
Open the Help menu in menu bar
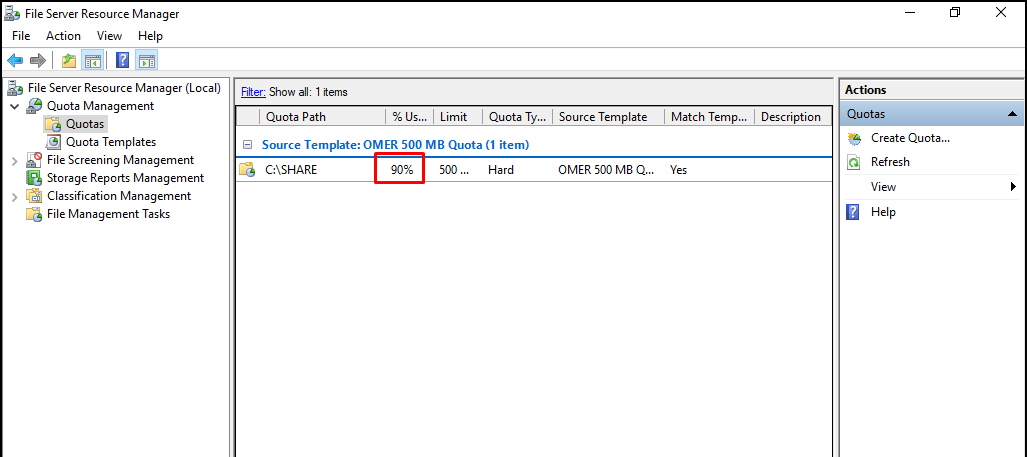tap(151, 36)
